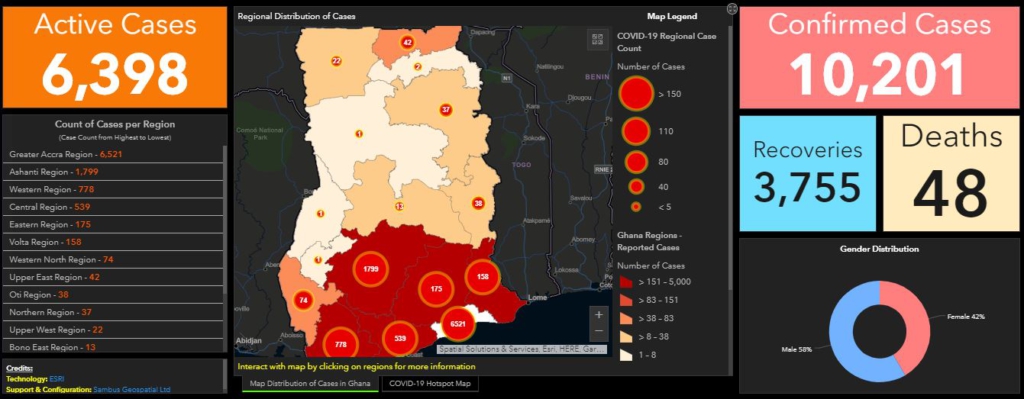1024x399 pixels.
Task: Click the map attribution text bar
Action: 522,349
